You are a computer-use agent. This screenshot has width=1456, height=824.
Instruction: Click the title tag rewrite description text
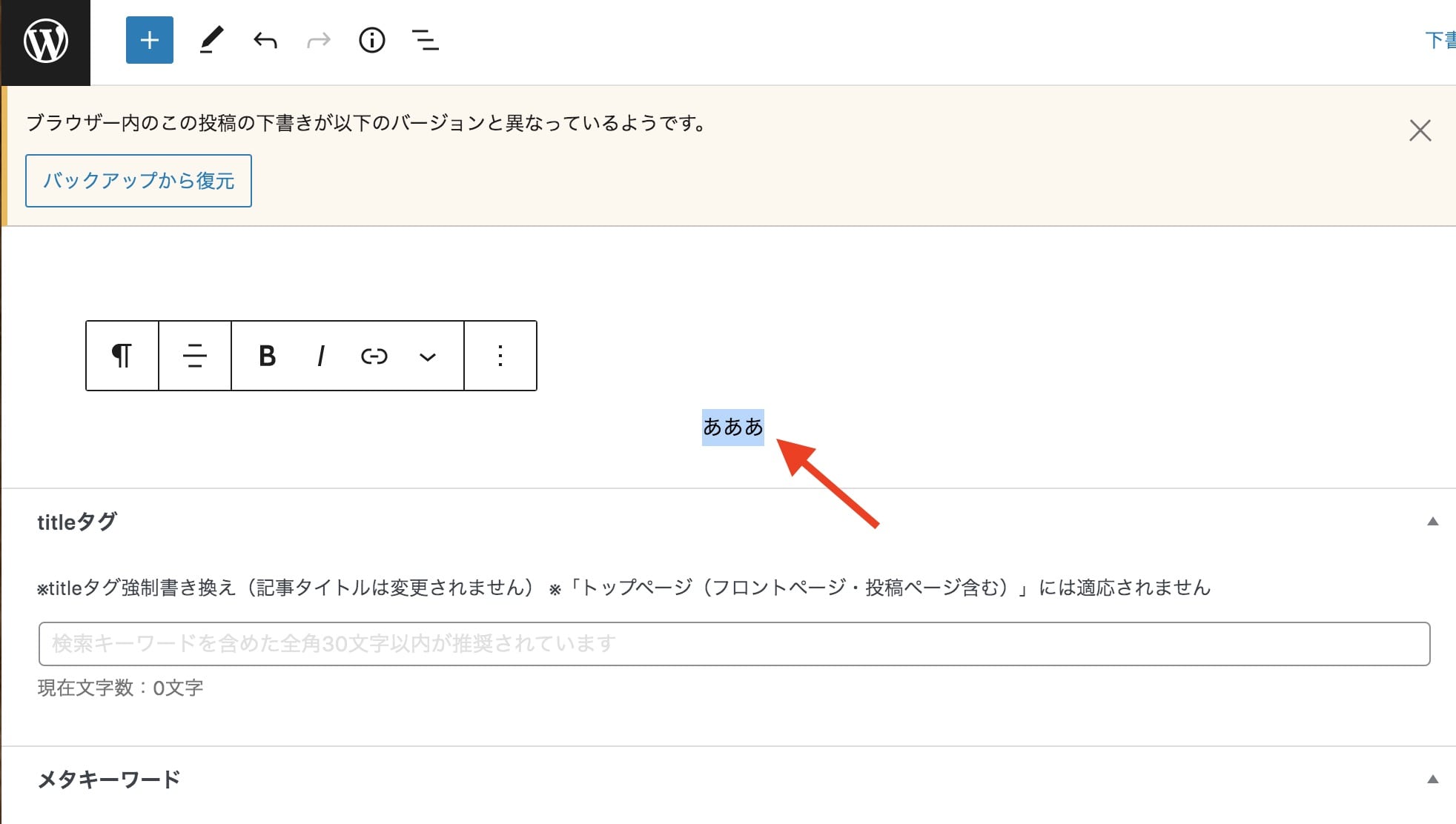(x=624, y=588)
